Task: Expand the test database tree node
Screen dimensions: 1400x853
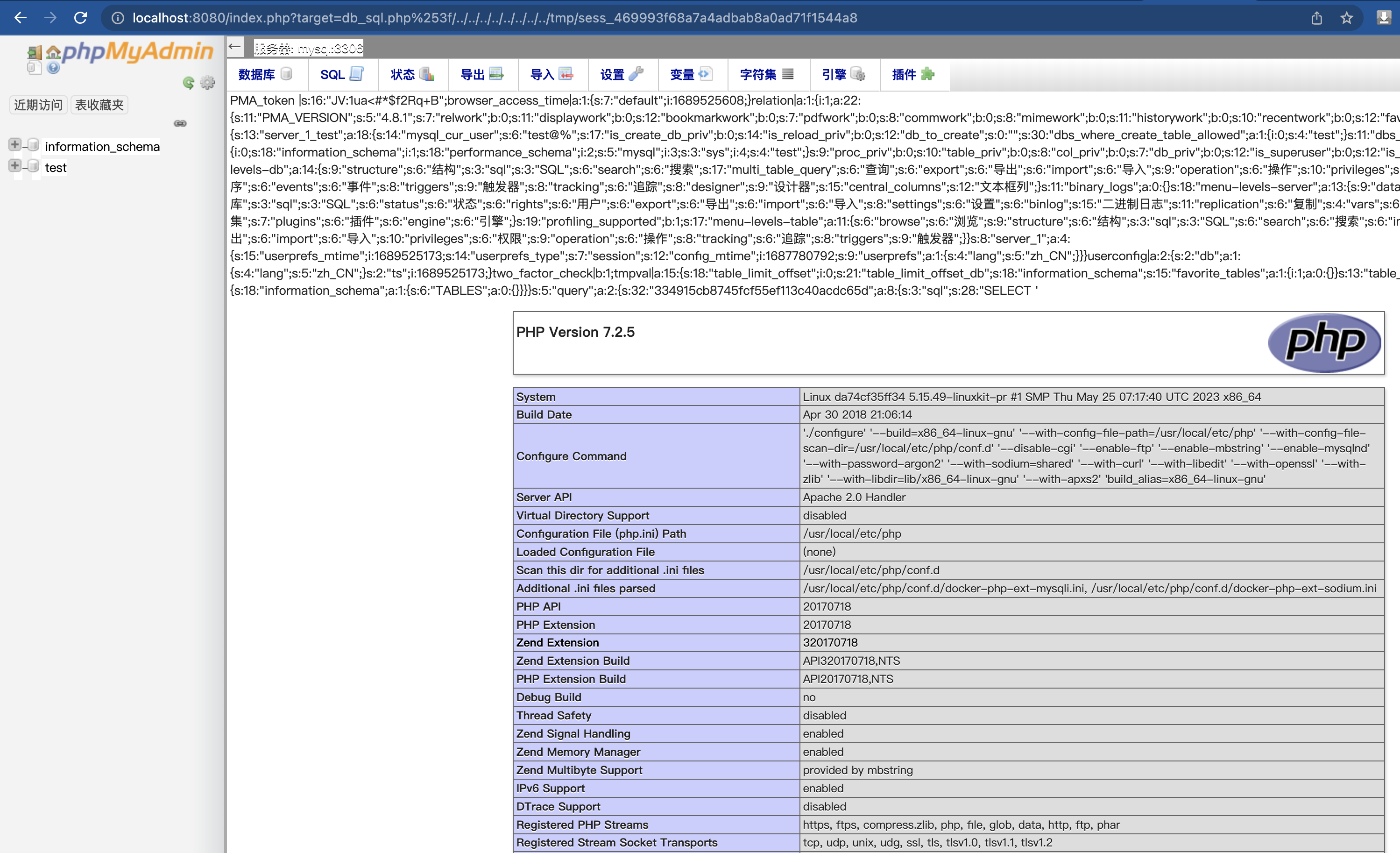Action: coord(15,166)
